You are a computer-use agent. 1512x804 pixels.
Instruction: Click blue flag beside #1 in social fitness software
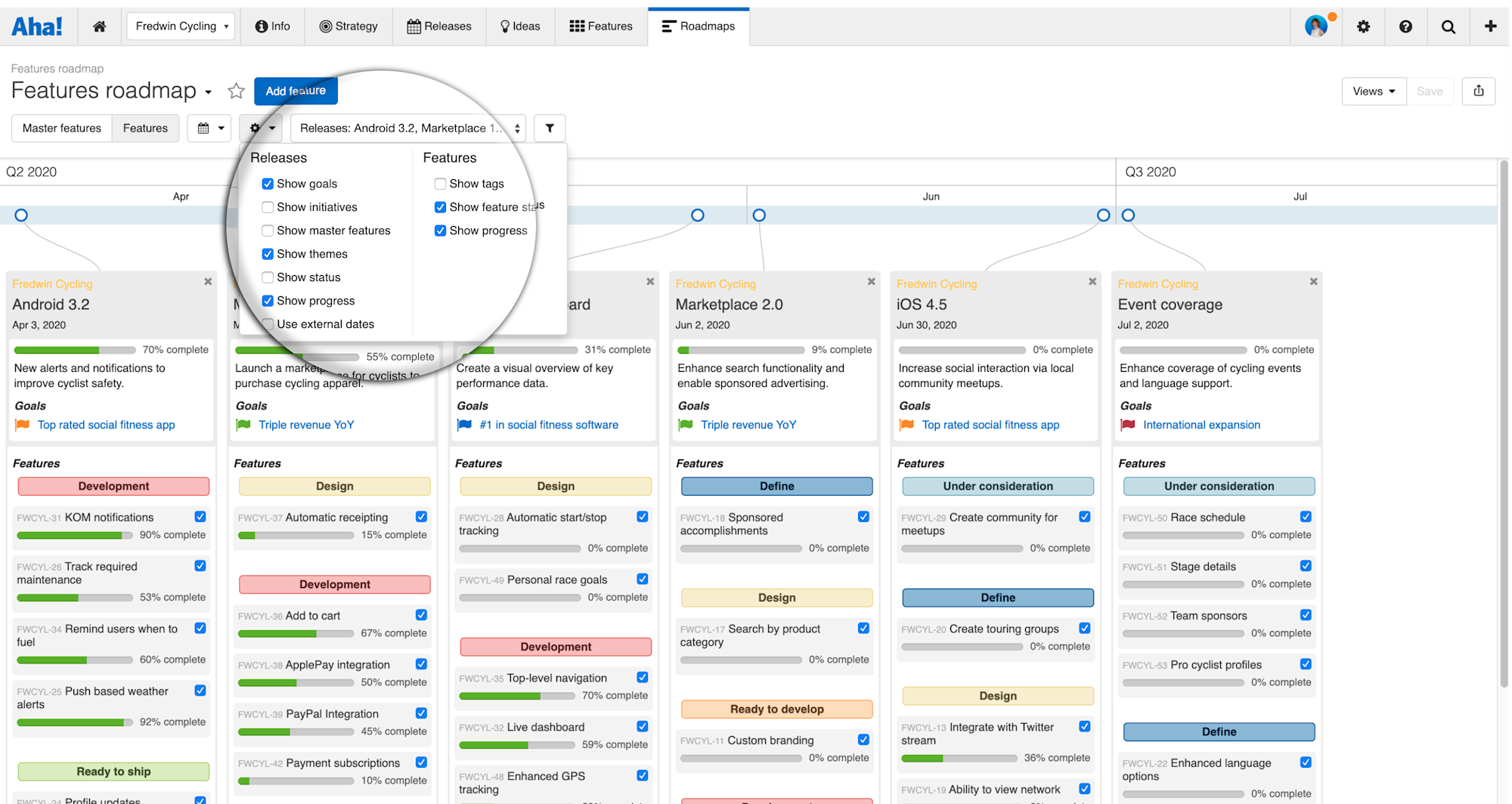464,425
